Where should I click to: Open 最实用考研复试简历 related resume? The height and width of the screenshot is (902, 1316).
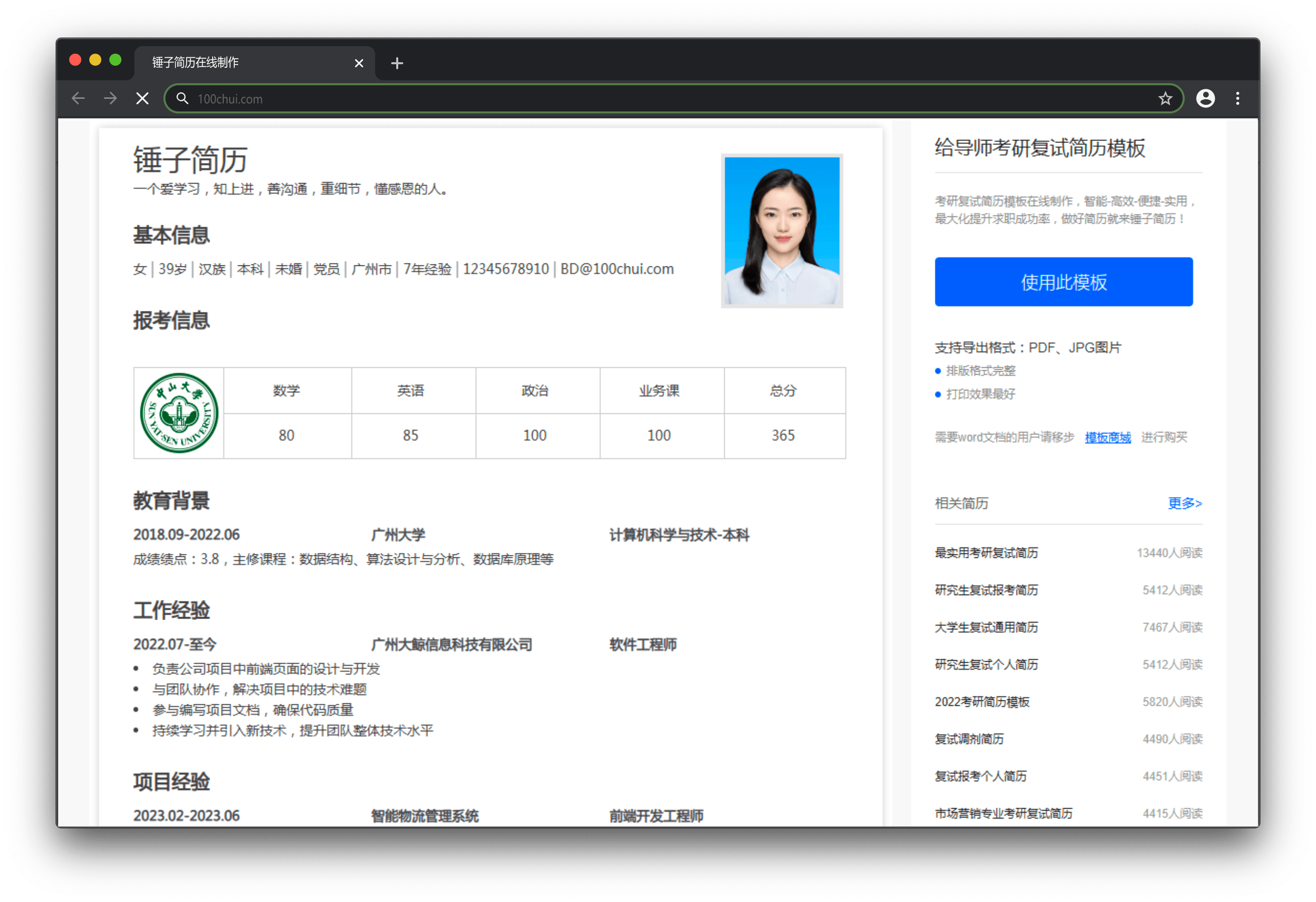point(986,552)
